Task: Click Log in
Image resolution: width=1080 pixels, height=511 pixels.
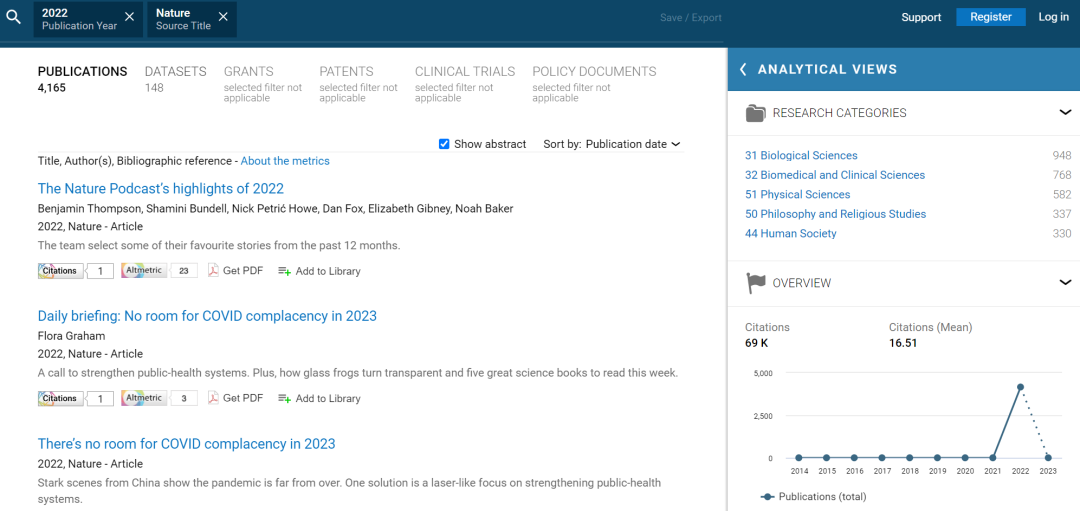Action: [x=1053, y=17]
